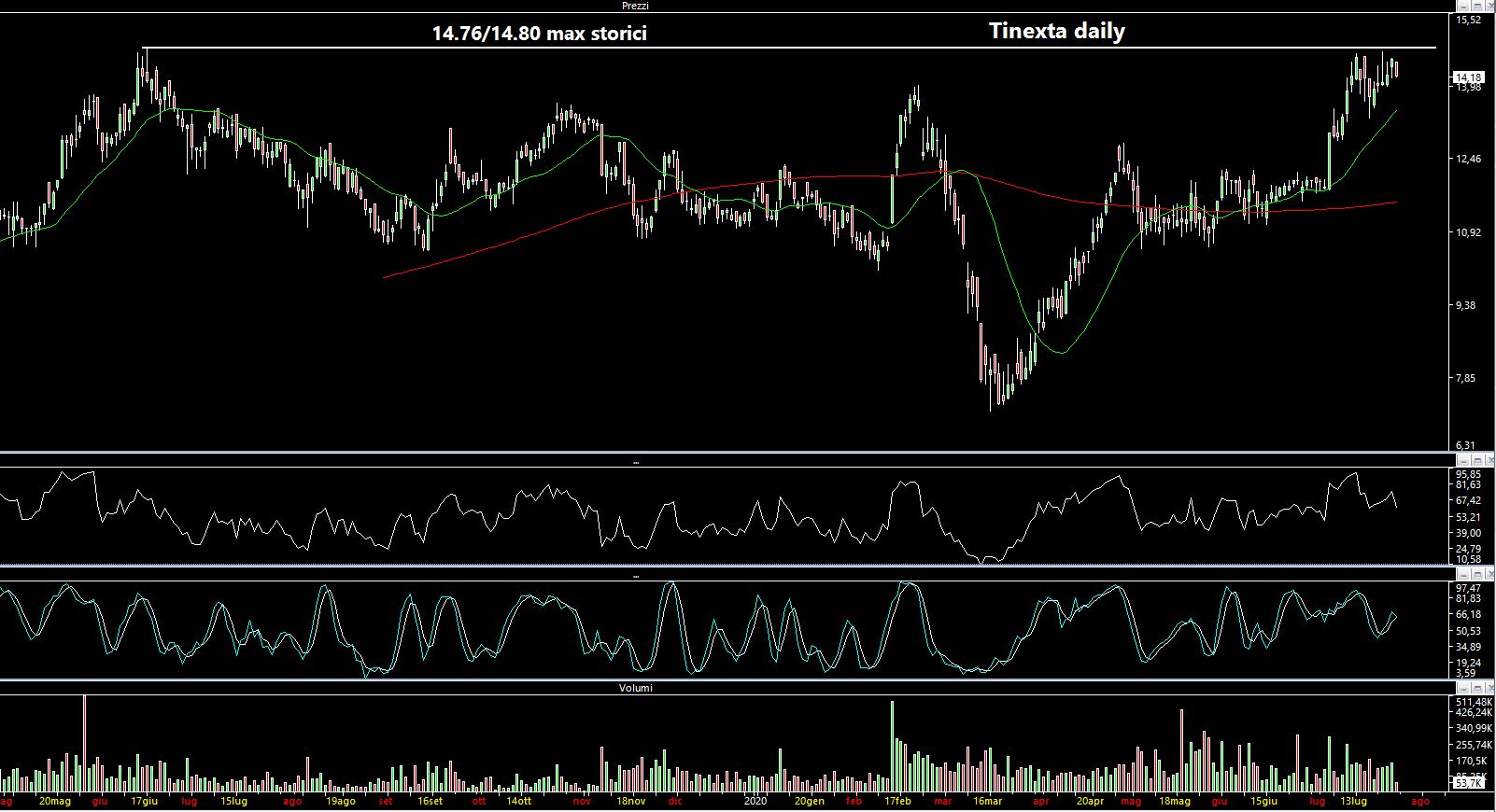Viewport: 1496px width, 812px height.
Task: Click the 14ott date label
Action: 519,801
